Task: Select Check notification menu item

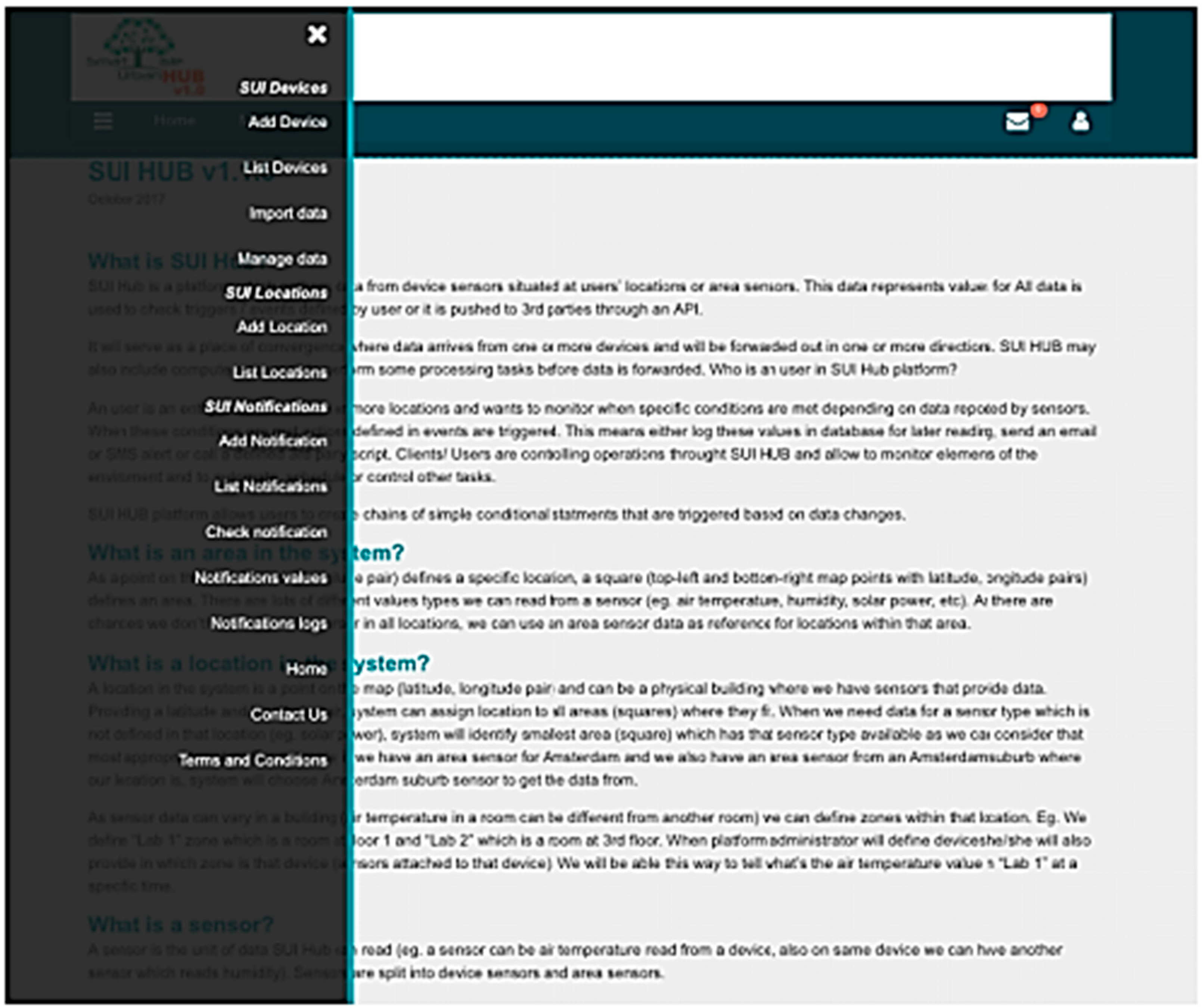Action: 267,532
